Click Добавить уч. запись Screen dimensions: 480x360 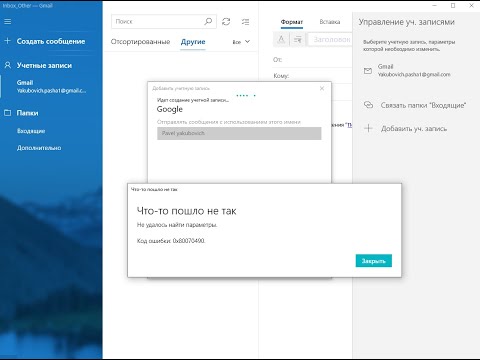click(414, 128)
